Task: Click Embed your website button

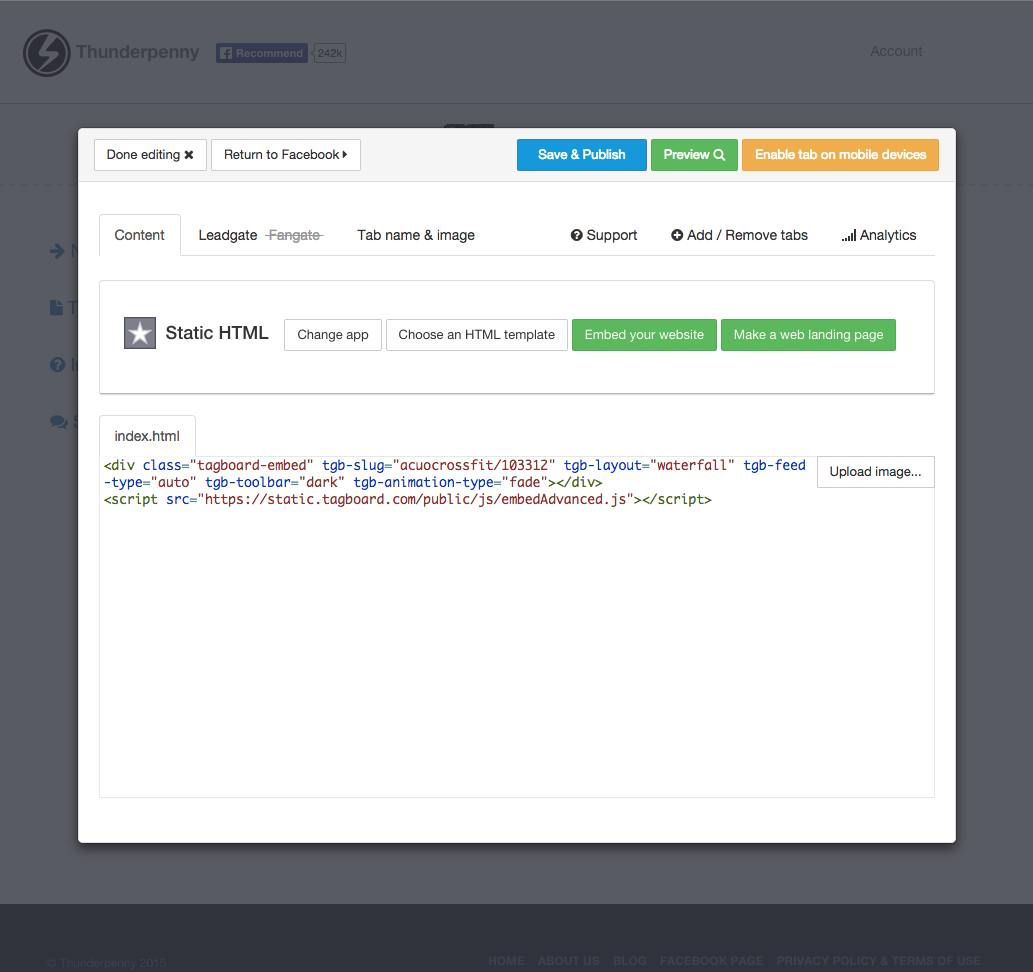Action: [644, 335]
